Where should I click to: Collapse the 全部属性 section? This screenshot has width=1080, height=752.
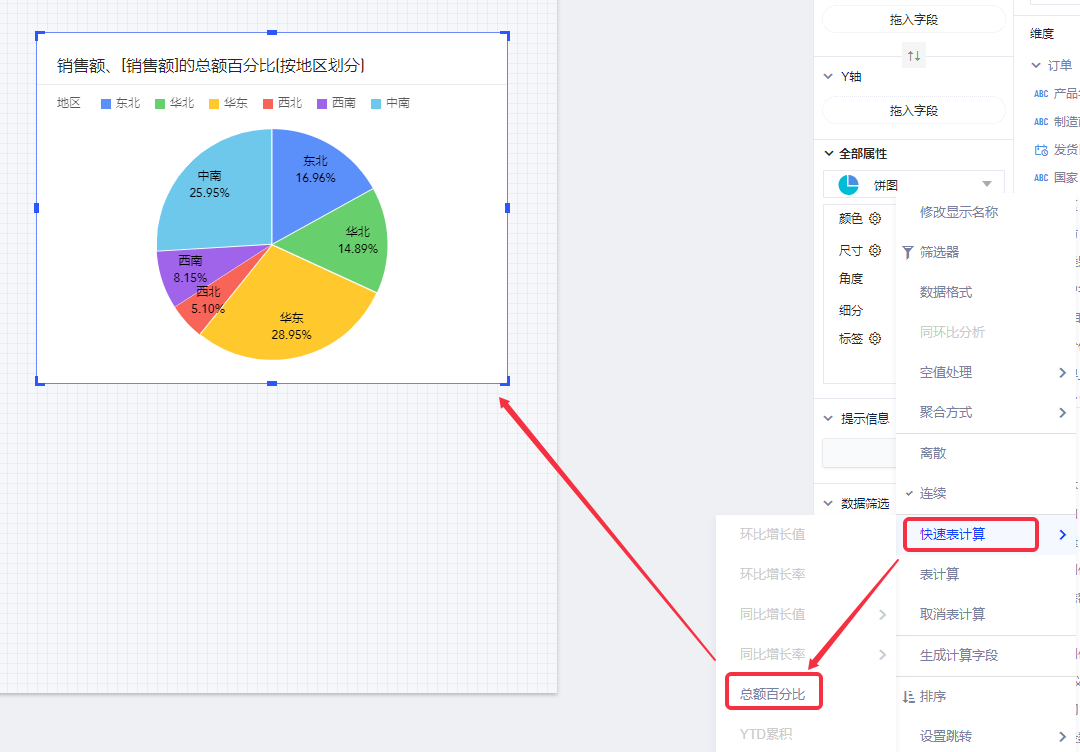(x=828, y=153)
